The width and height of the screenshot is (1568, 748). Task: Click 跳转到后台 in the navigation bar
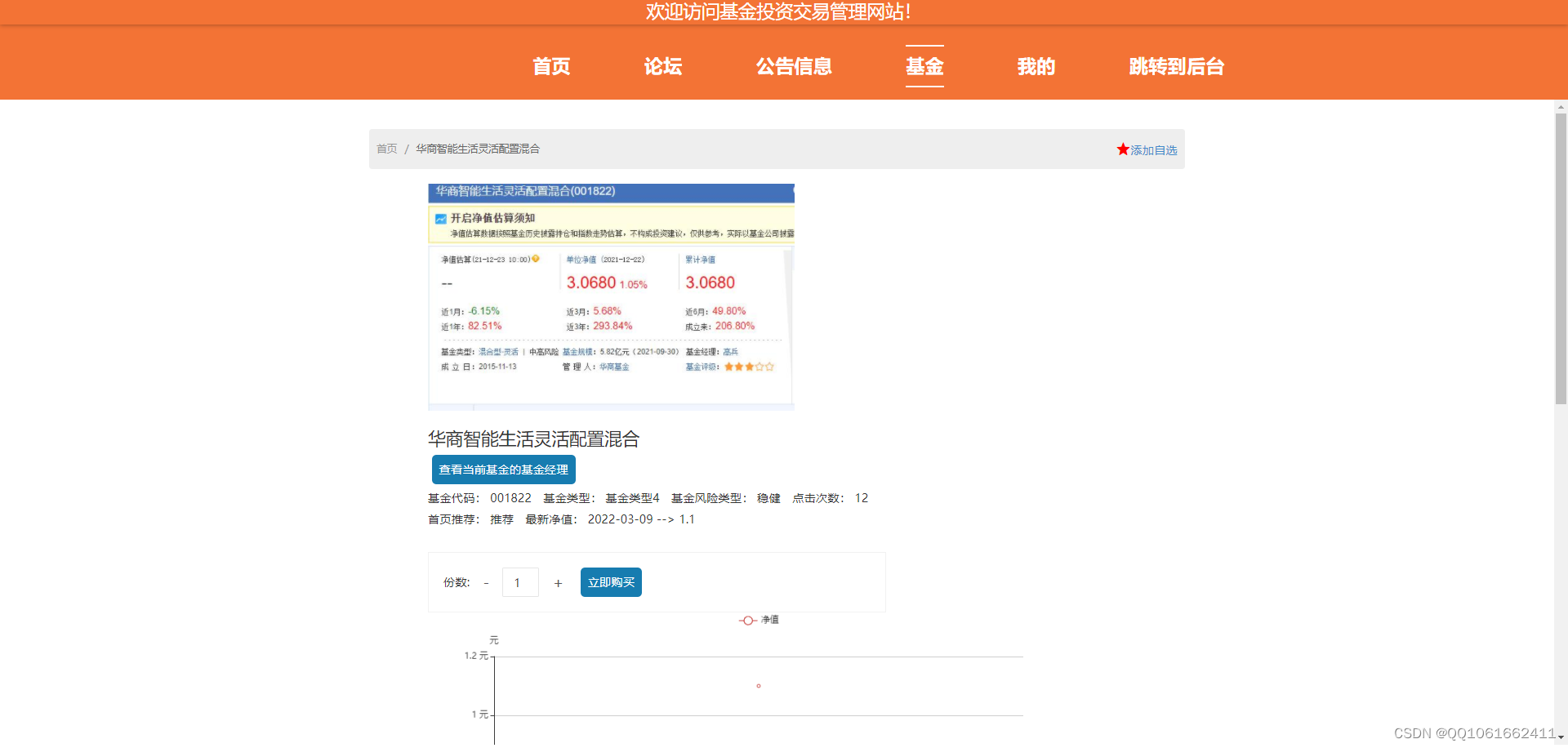point(1177,66)
